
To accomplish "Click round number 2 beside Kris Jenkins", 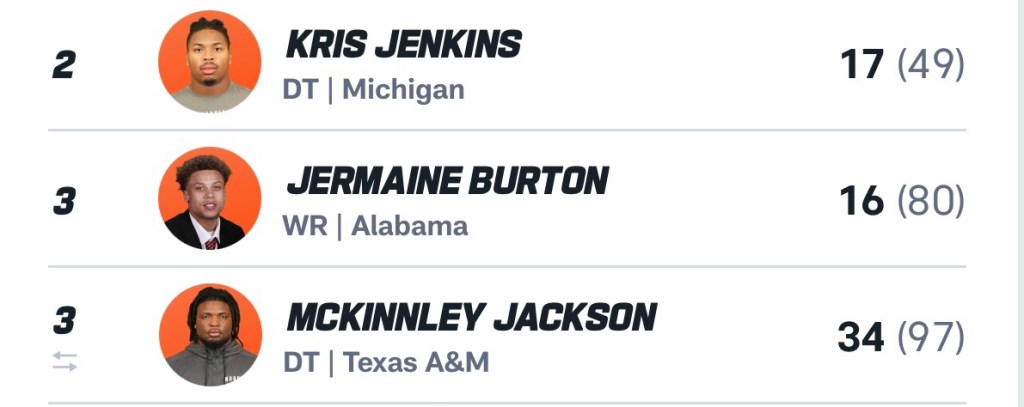I will 64,66.
